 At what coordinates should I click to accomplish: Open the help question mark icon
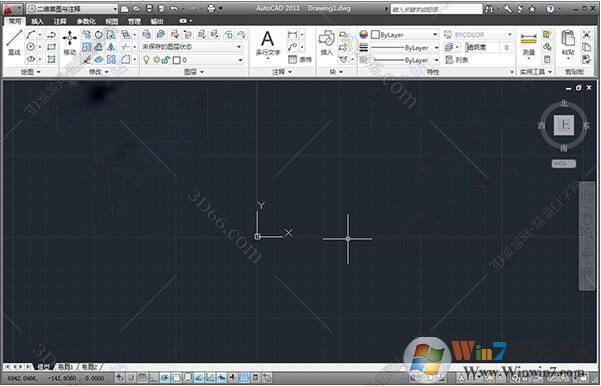[550, 9]
